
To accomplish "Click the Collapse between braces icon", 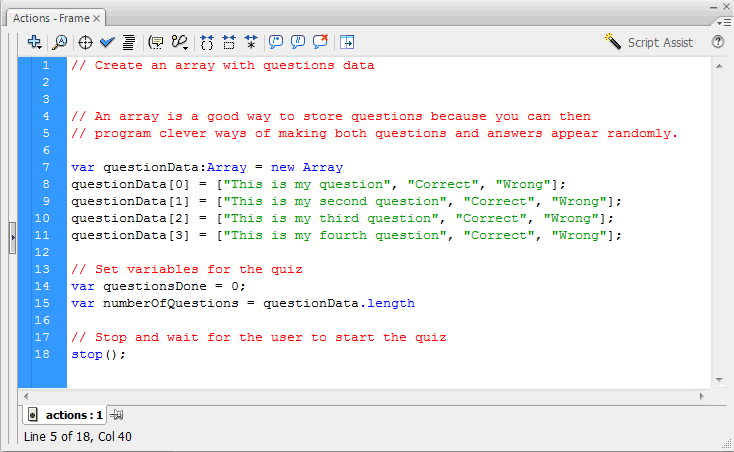I will 208,42.
